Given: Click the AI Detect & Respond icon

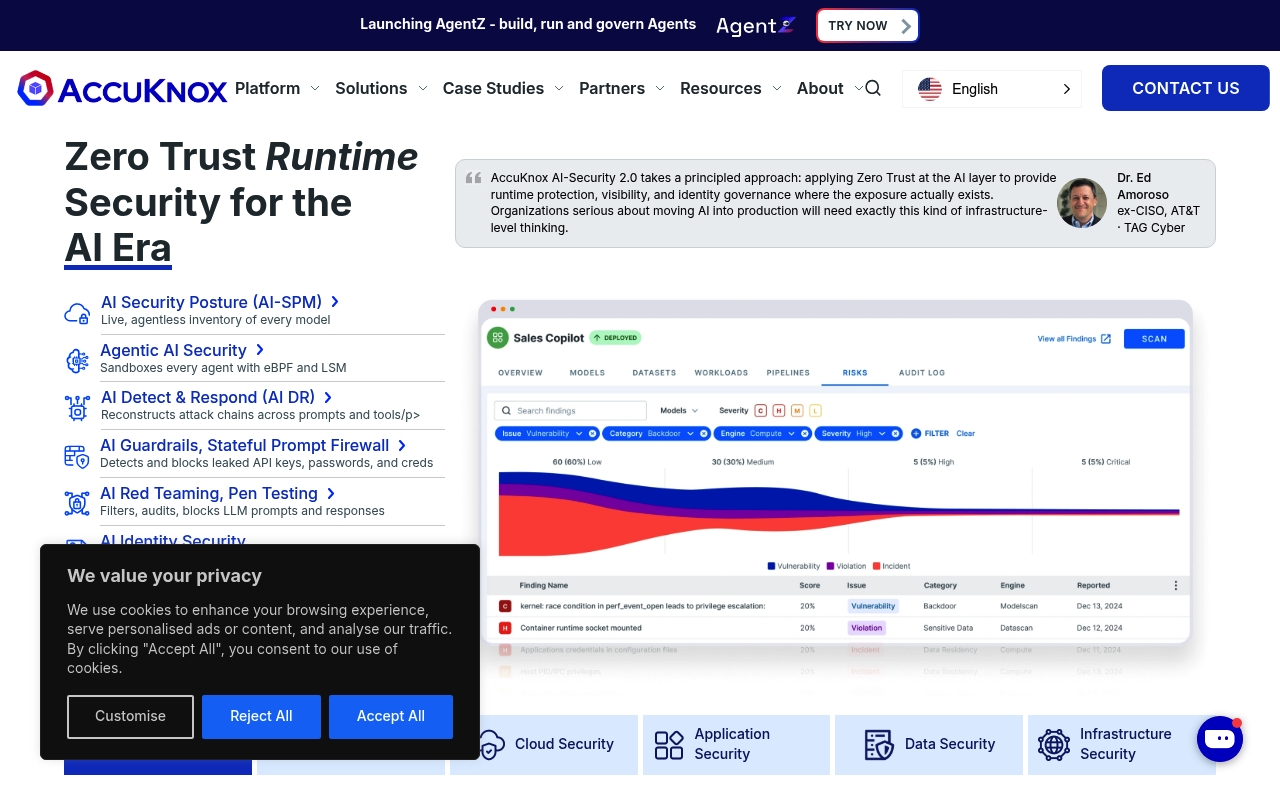Looking at the screenshot, I should 77,408.
